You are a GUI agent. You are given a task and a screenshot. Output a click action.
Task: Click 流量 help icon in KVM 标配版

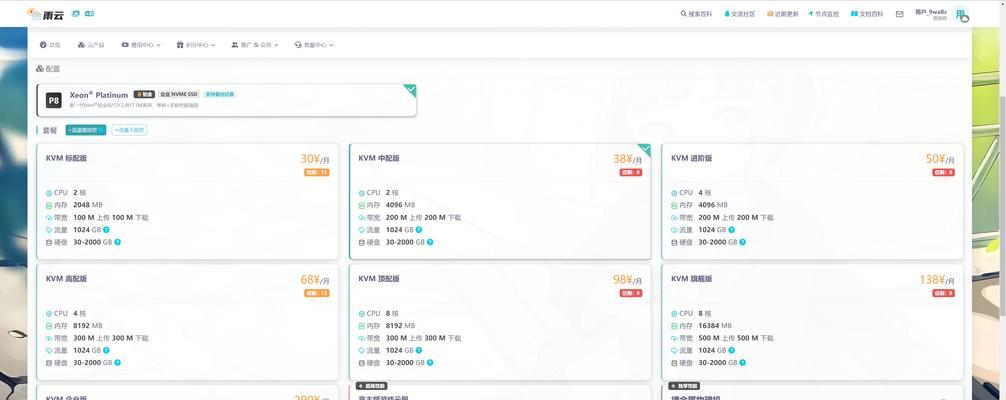click(x=106, y=230)
